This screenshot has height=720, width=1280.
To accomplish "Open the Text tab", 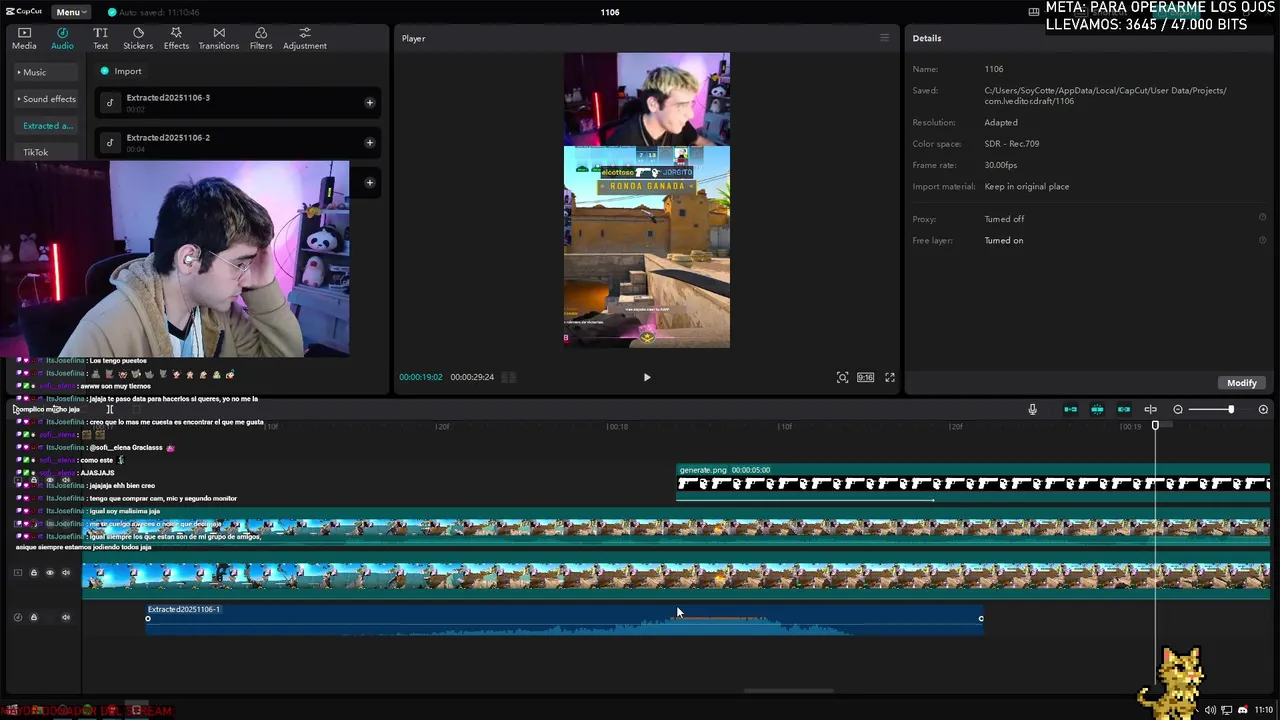I will point(100,39).
